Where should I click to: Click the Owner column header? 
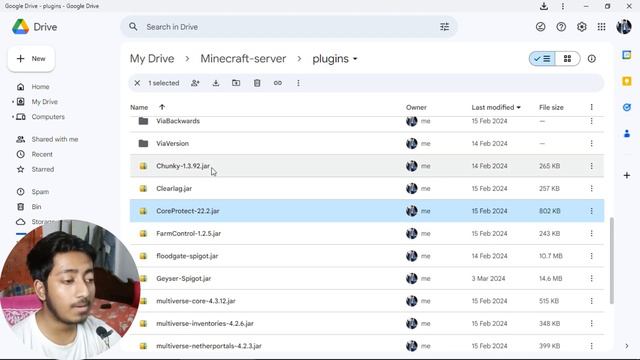pyautogui.click(x=416, y=107)
